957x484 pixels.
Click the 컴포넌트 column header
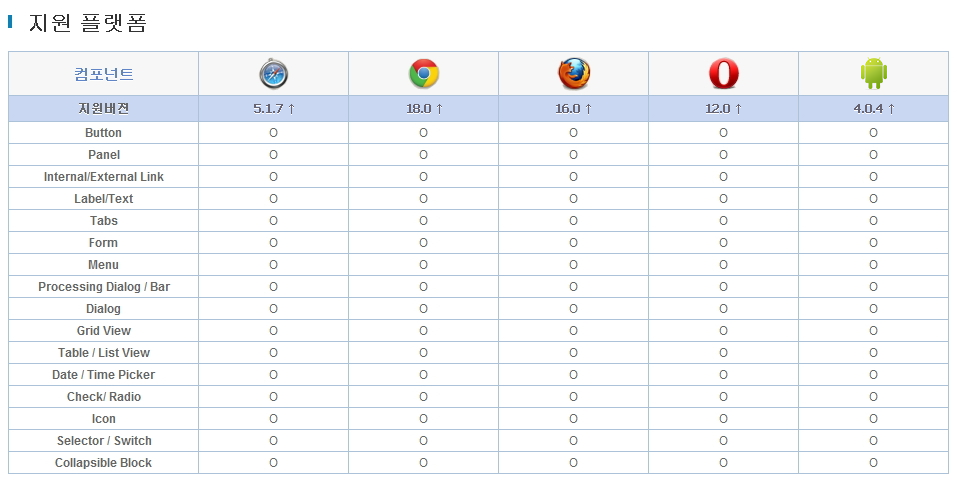(104, 74)
